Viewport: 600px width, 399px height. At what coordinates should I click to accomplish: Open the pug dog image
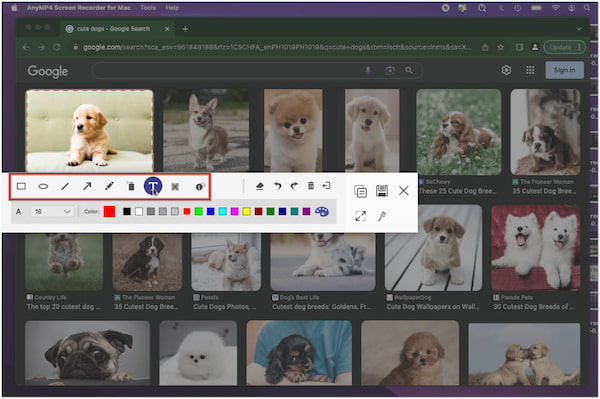pyautogui.click(x=88, y=353)
